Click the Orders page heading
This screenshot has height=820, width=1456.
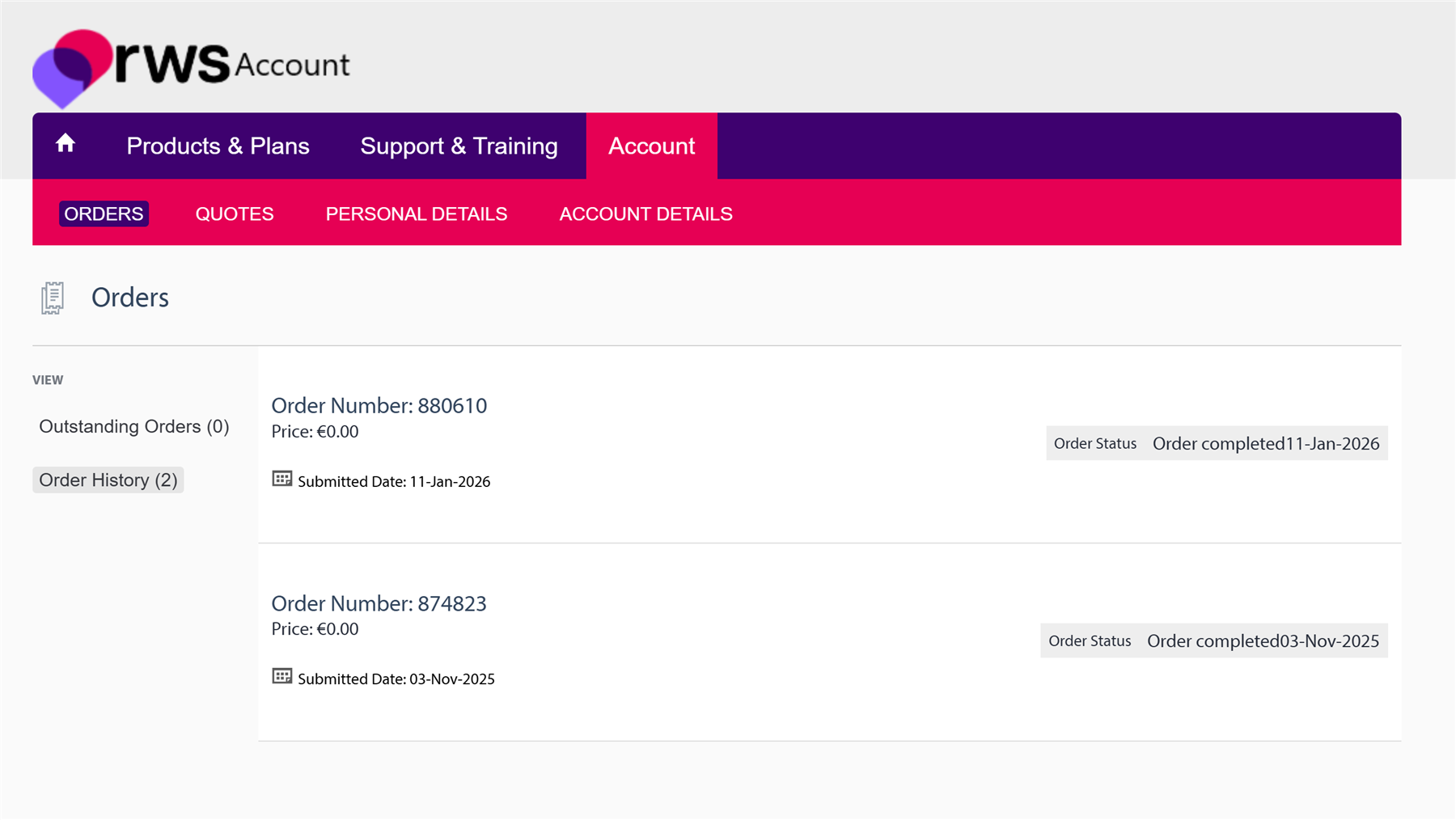[x=129, y=298]
